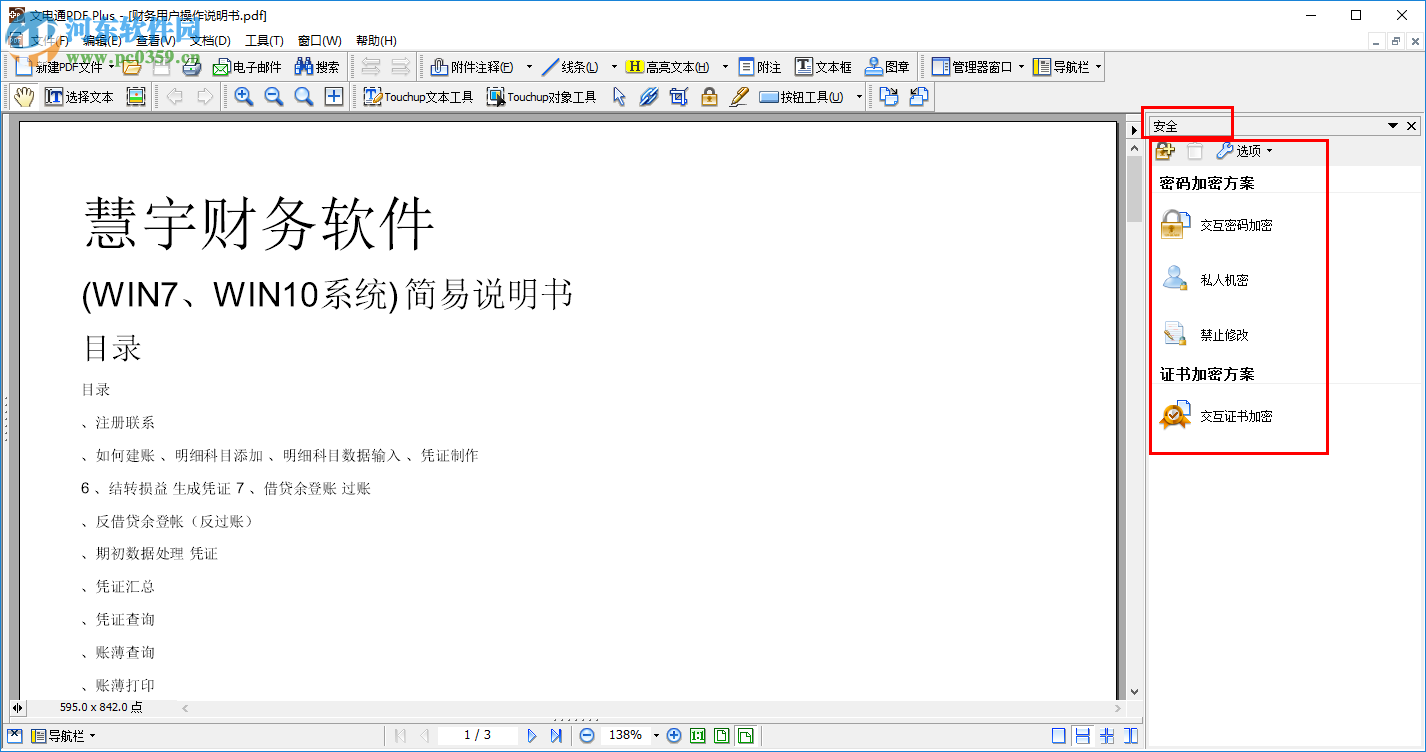
Task: Enable the 图章 stamp tool
Action: click(x=886, y=66)
